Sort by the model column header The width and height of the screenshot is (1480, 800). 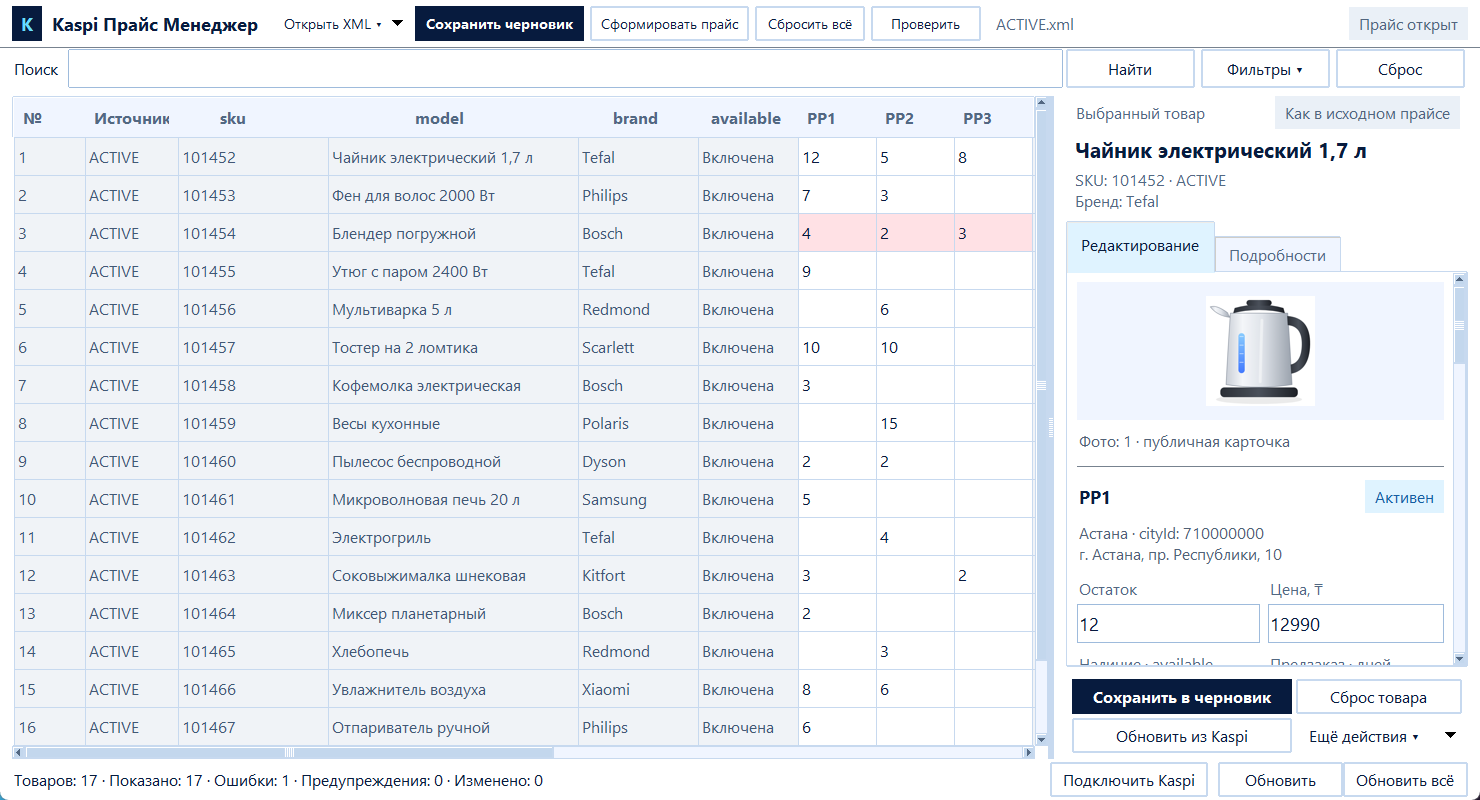(x=440, y=119)
